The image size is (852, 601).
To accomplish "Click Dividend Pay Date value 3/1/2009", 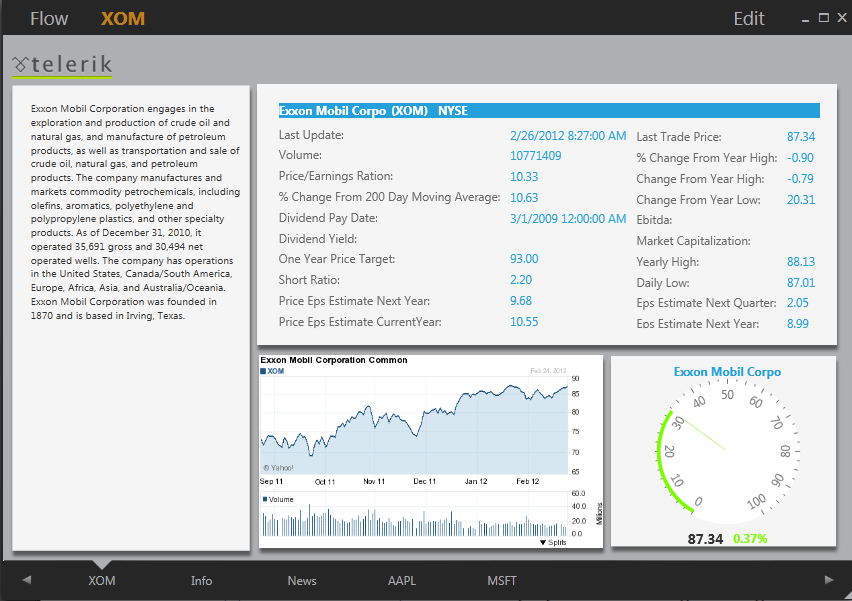I will point(568,218).
